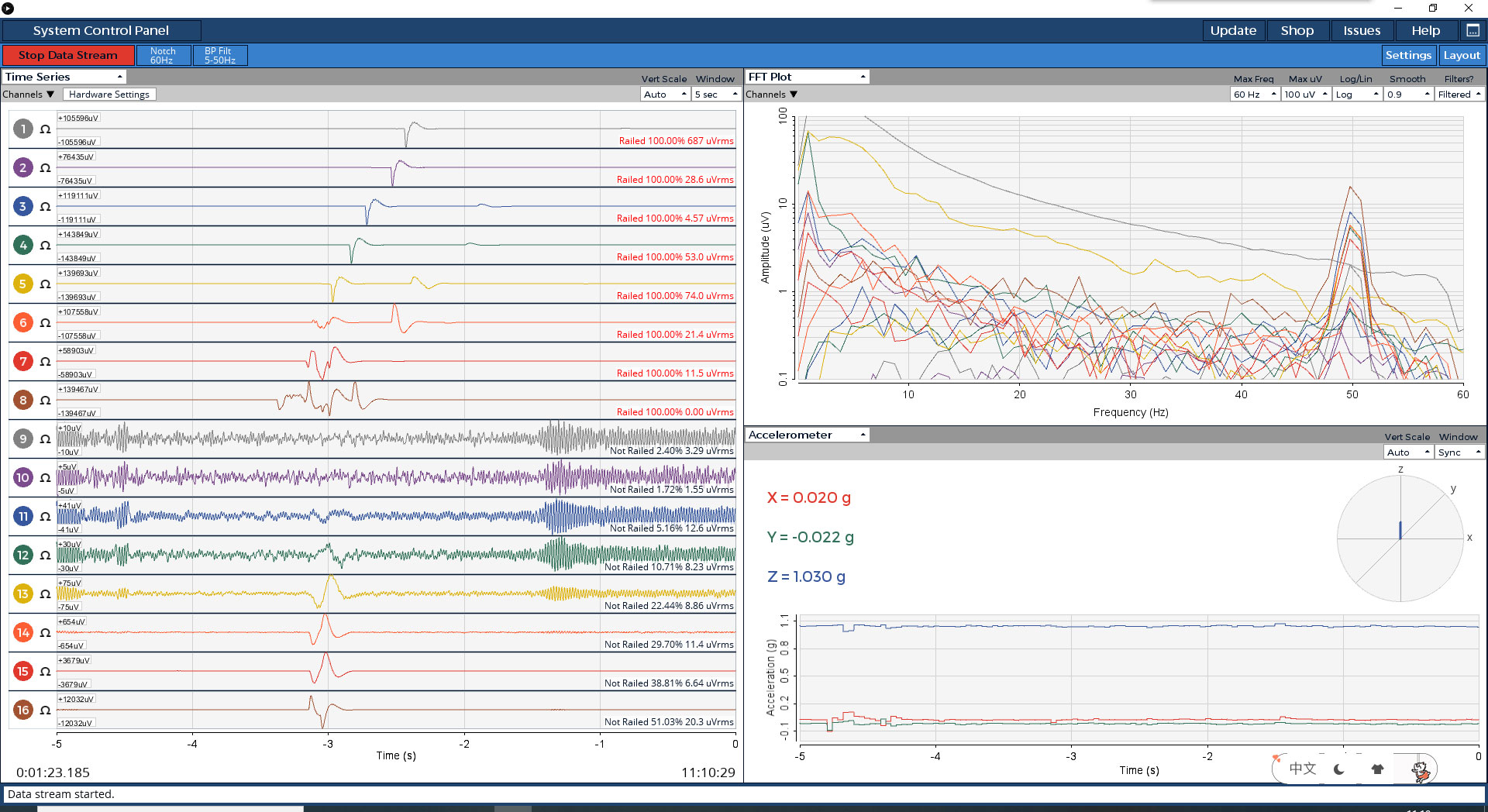This screenshot has height=812, width=1488.
Task: Click the moon icon in the input toolbar
Action: (x=1339, y=769)
